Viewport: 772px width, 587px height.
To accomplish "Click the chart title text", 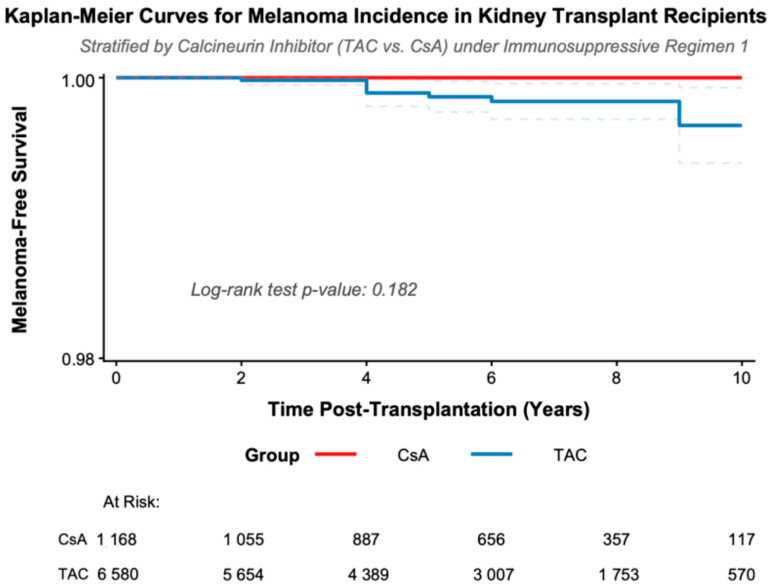I will point(386,17).
